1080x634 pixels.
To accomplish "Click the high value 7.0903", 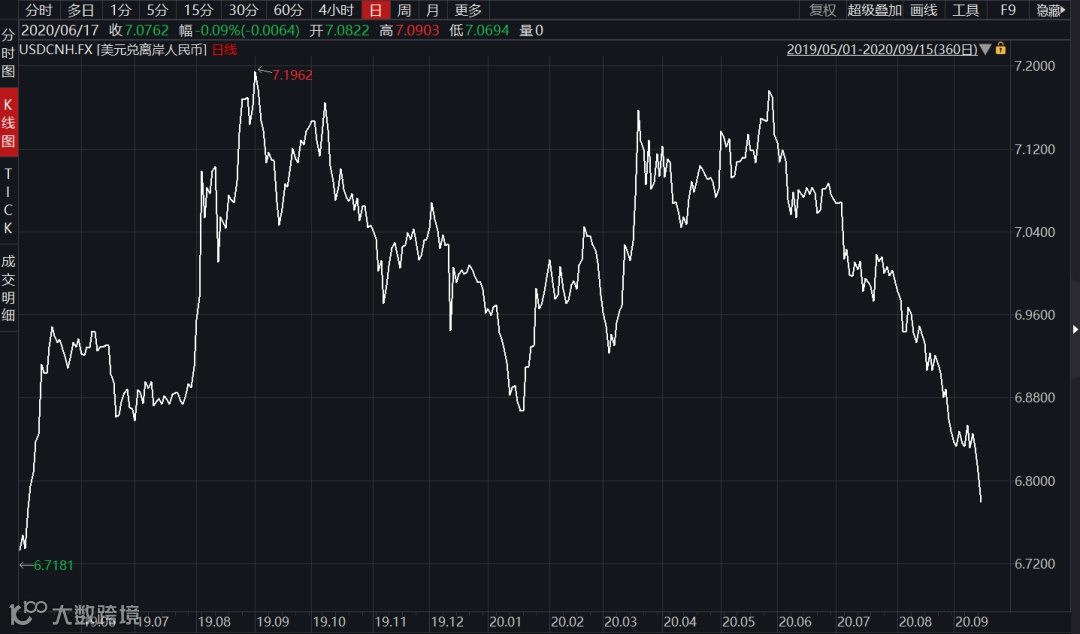I will pos(417,30).
